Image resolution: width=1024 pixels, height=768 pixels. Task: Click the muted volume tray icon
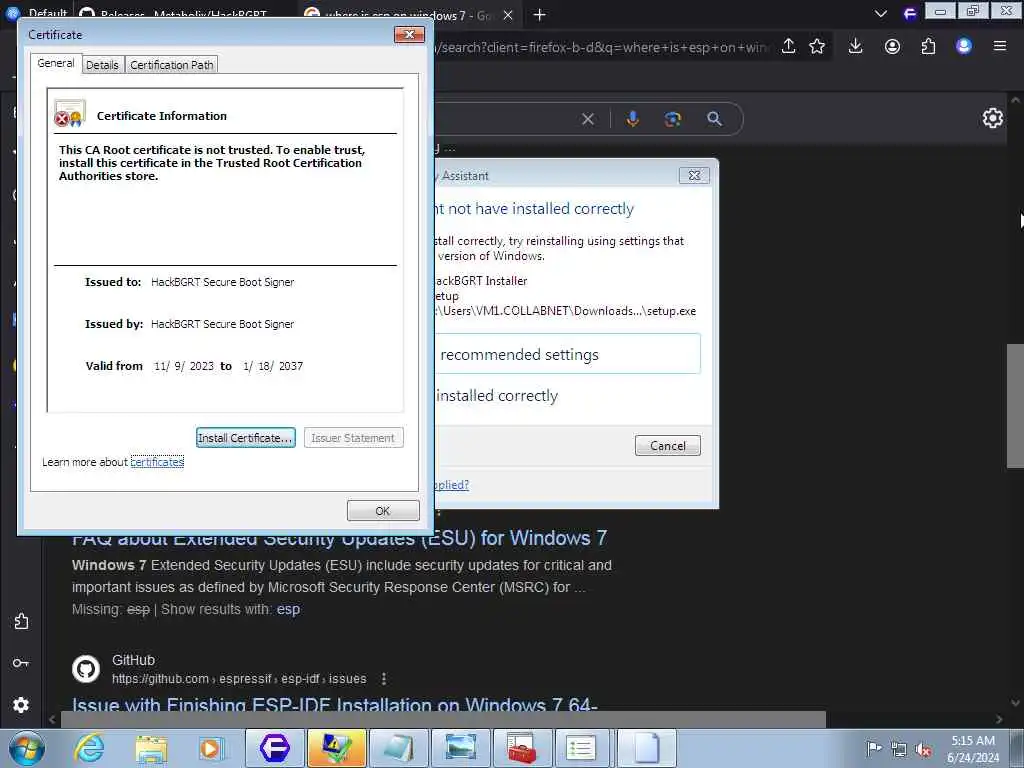923,750
